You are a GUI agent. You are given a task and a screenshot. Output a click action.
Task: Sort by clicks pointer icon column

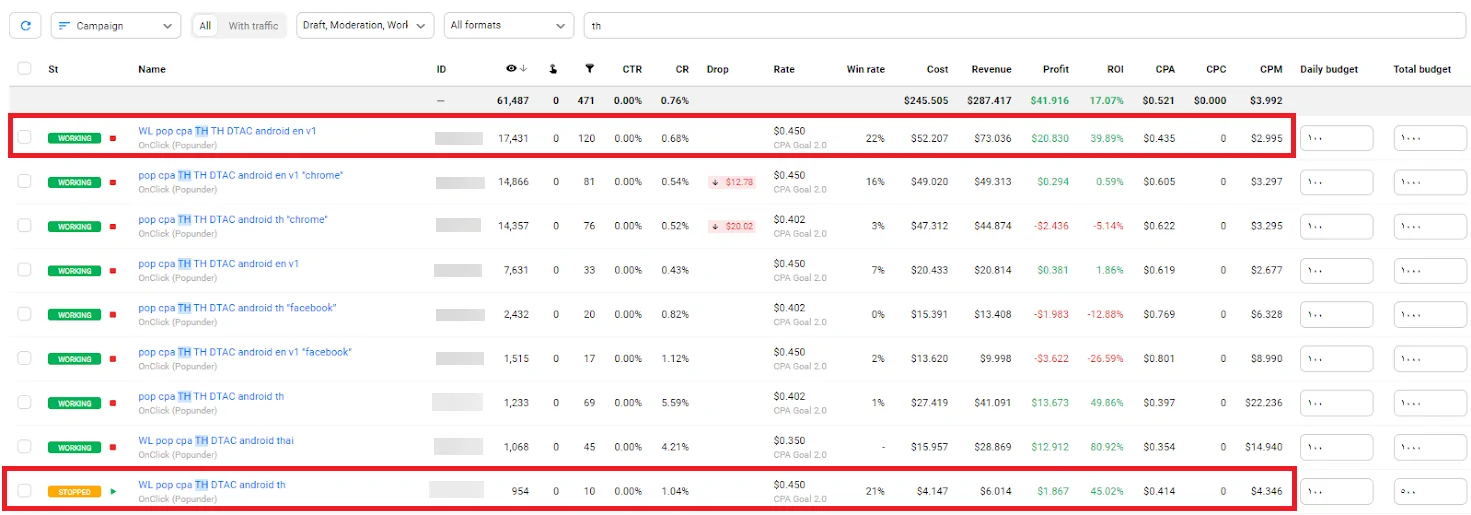(x=554, y=69)
